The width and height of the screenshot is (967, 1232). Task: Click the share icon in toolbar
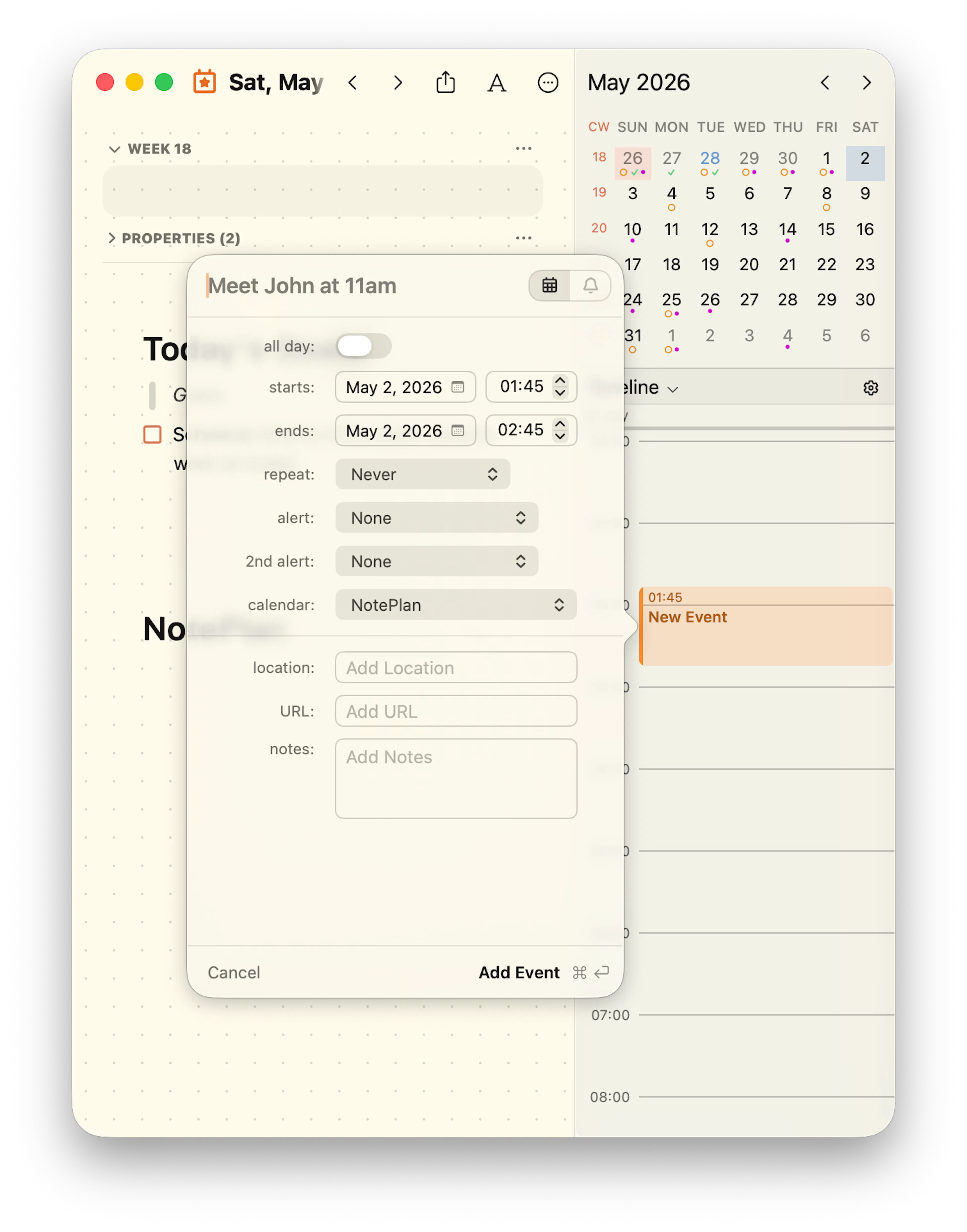(445, 83)
